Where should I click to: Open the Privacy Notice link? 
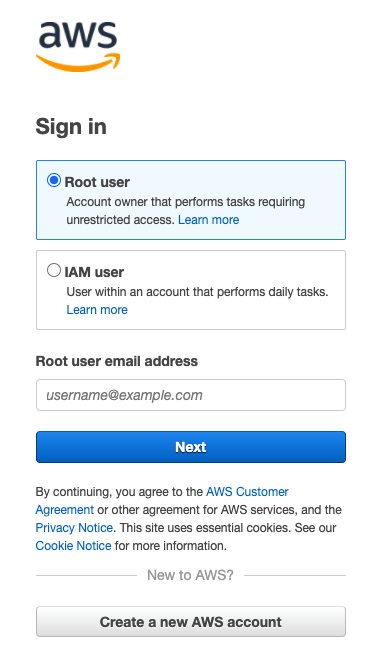point(74,528)
